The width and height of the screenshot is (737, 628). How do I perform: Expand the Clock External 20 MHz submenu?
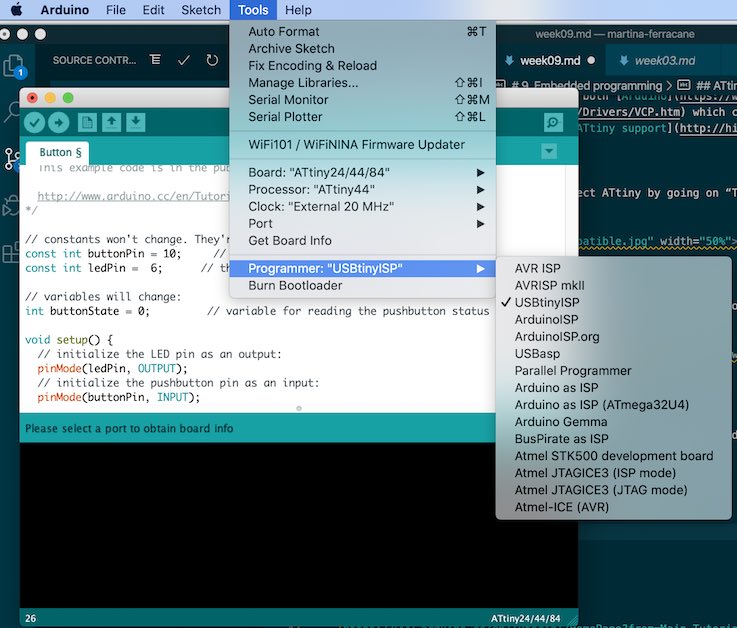click(x=362, y=206)
